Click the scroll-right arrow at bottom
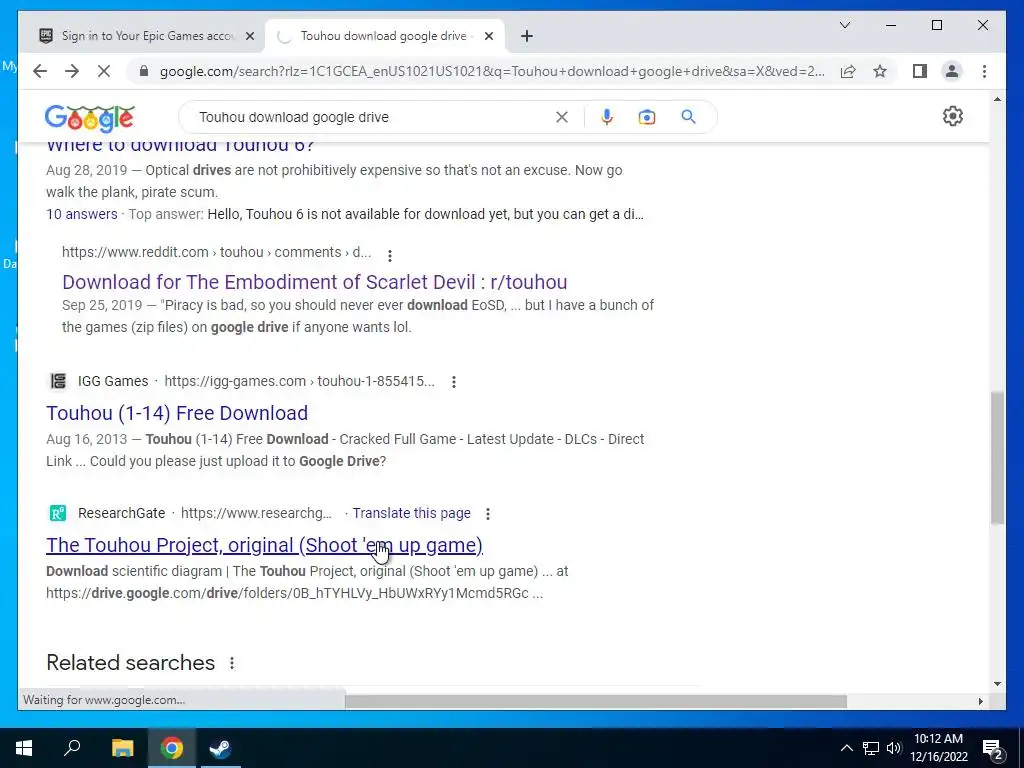The height and width of the screenshot is (768, 1024). tap(980, 701)
